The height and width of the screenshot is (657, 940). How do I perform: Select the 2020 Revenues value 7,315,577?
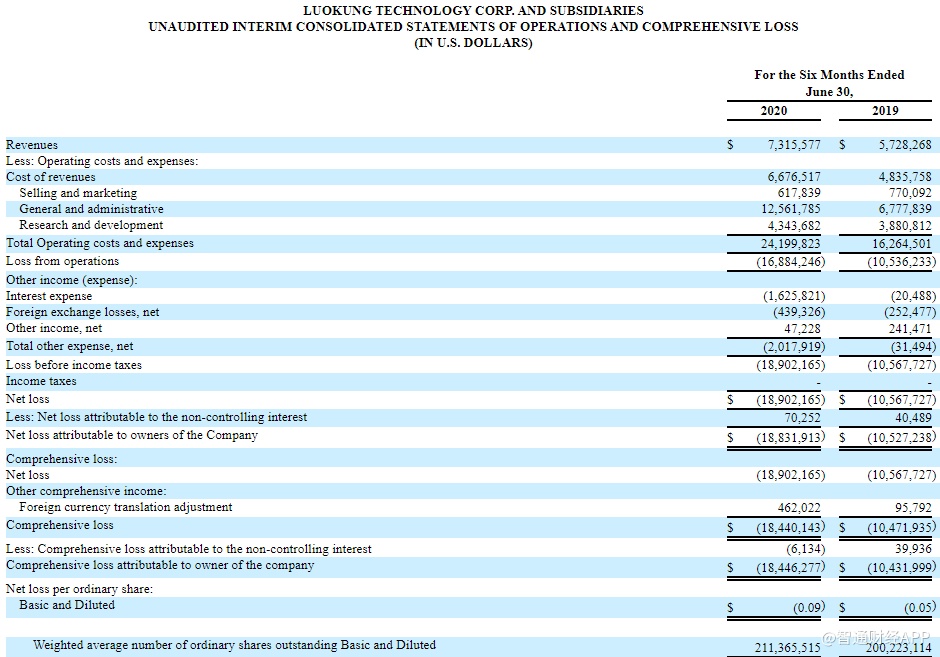[794, 145]
